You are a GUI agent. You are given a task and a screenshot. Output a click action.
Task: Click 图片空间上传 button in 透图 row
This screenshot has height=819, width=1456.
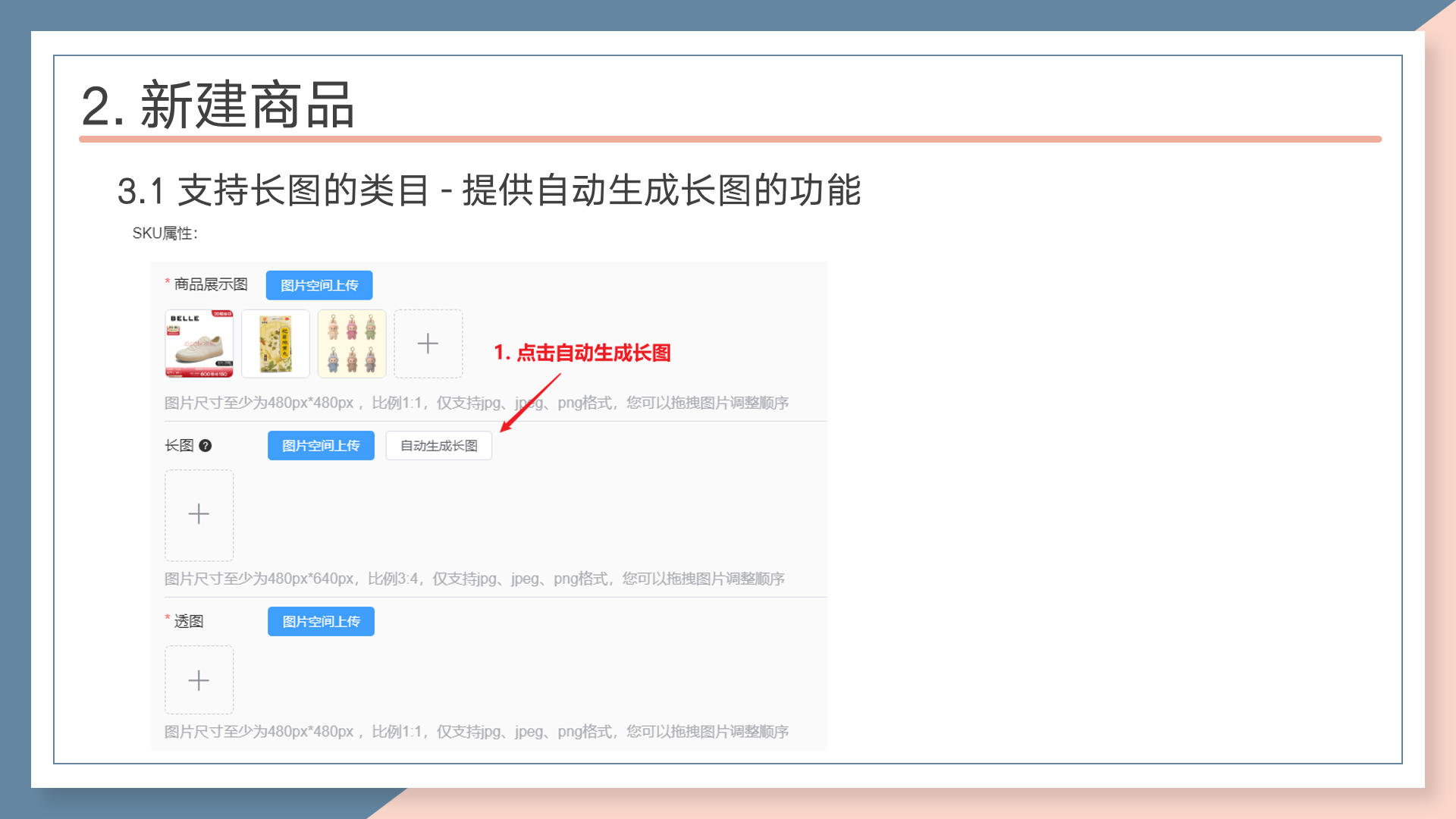[x=321, y=621]
